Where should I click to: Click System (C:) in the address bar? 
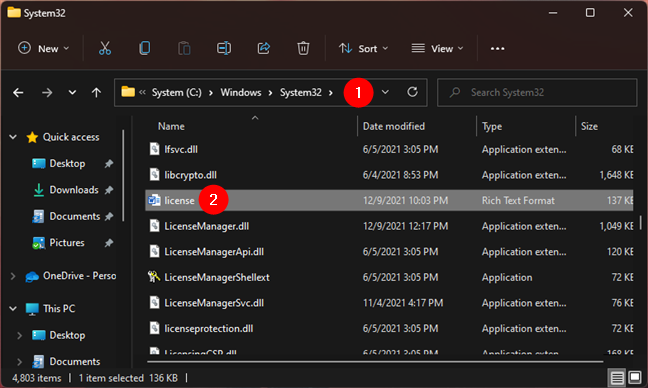[x=177, y=92]
